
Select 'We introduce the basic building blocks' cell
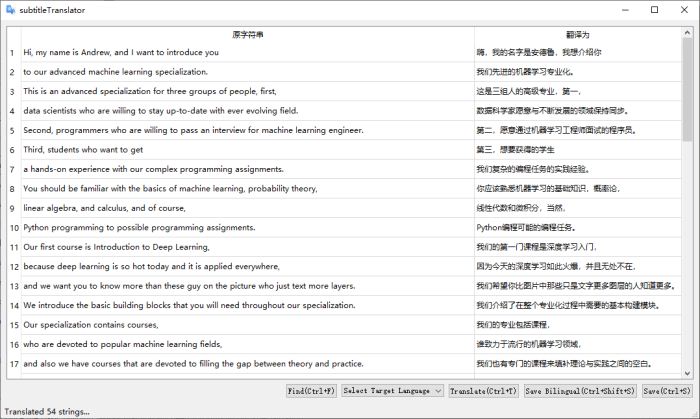[x=248, y=305]
